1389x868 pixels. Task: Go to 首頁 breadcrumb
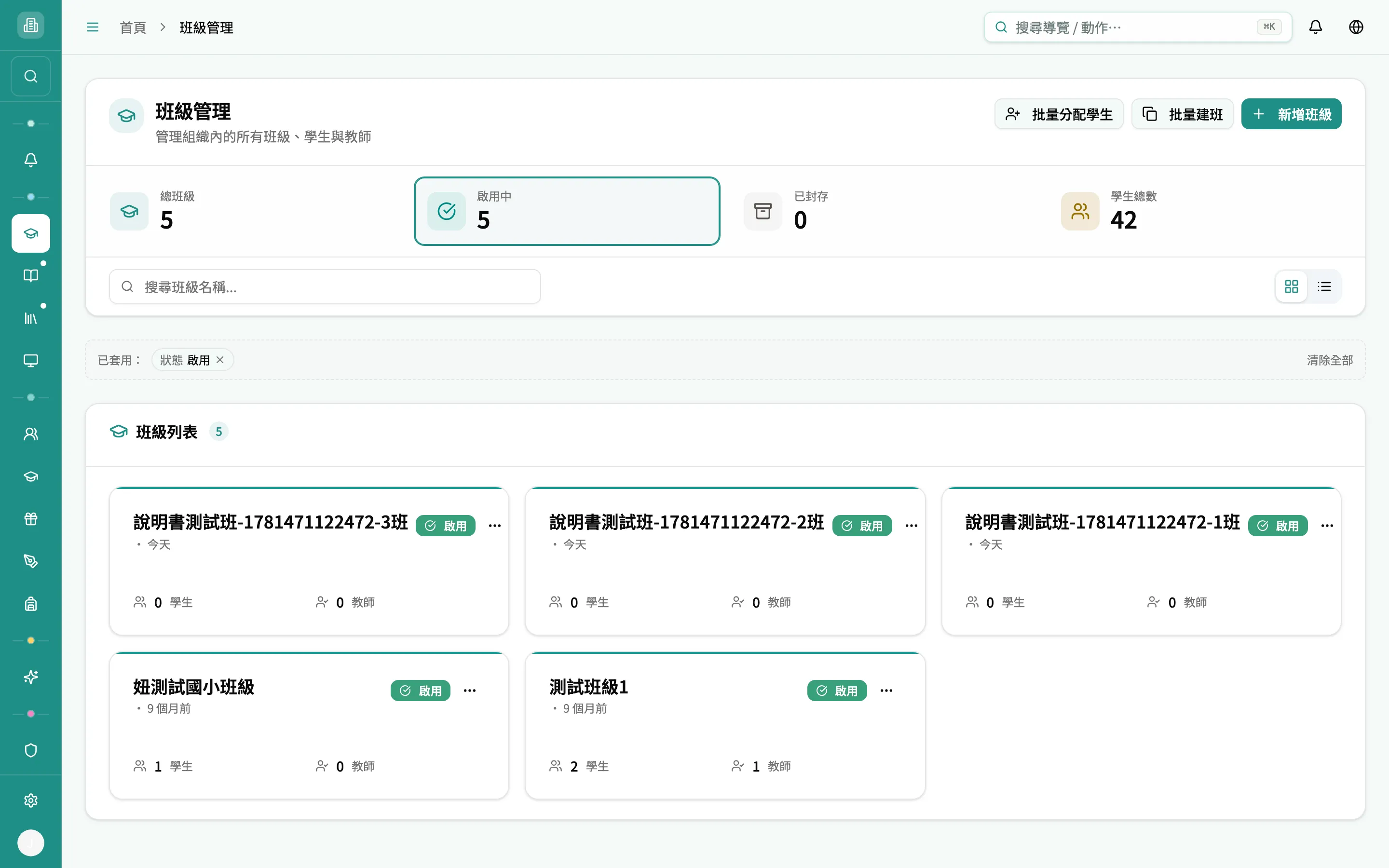click(x=133, y=27)
